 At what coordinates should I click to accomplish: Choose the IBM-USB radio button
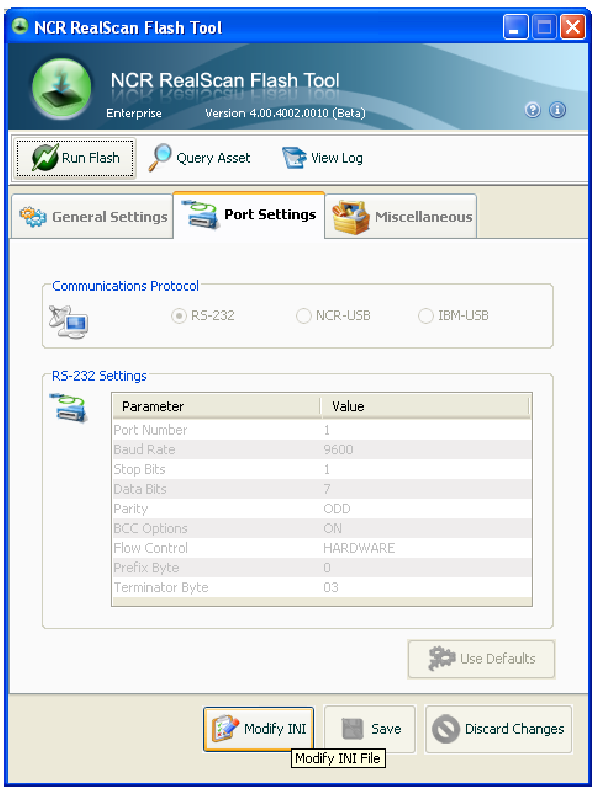[x=425, y=316]
